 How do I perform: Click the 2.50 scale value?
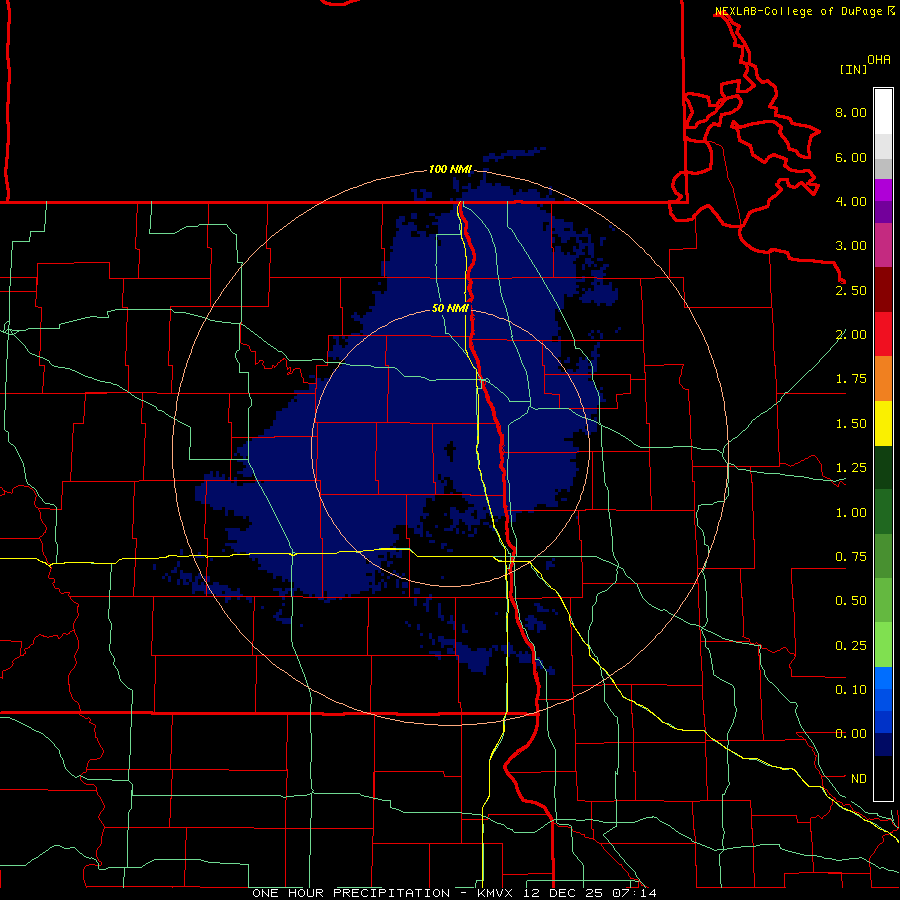(851, 290)
